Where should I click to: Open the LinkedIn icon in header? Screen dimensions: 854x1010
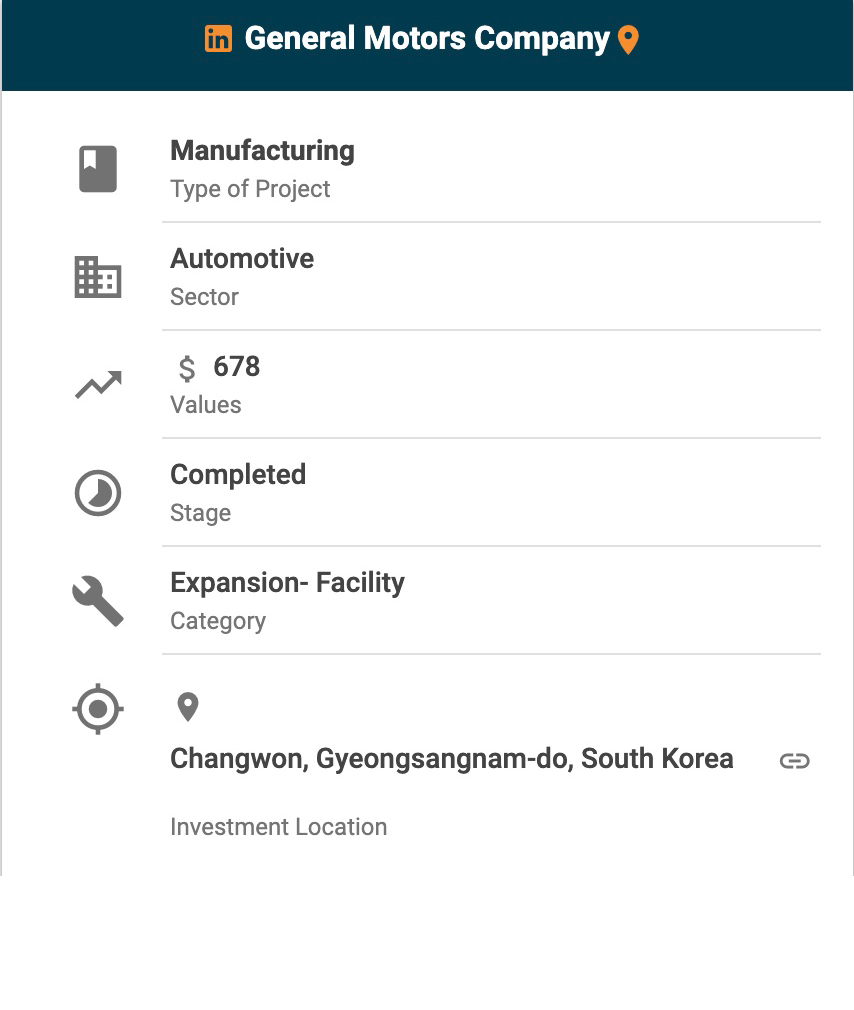point(218,39)
